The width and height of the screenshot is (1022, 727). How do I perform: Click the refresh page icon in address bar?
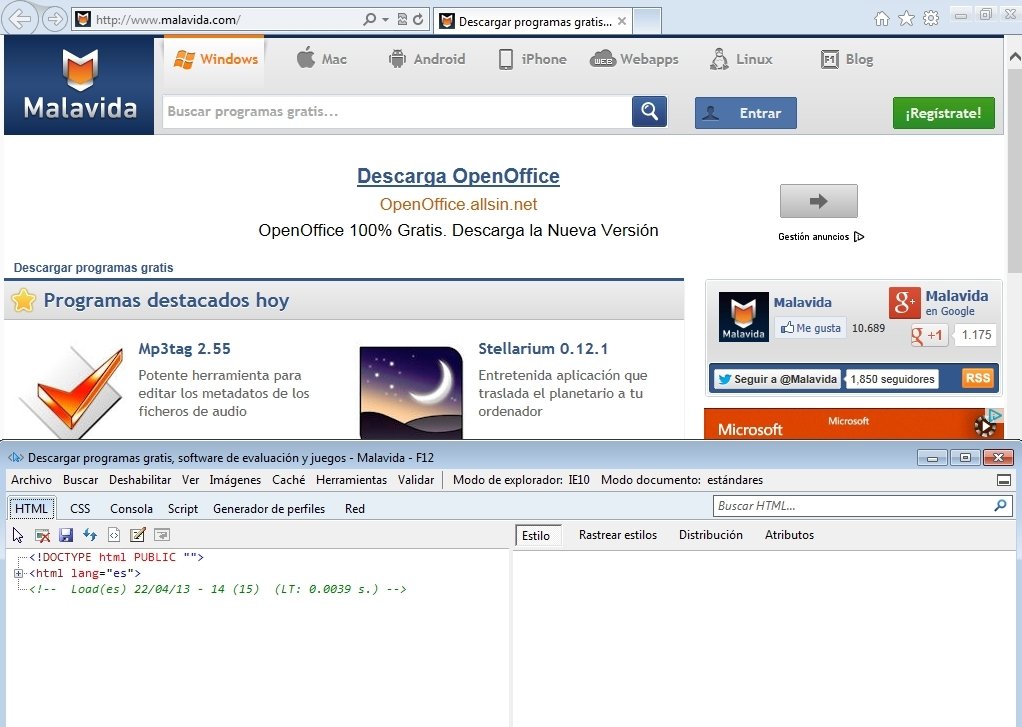418,20
